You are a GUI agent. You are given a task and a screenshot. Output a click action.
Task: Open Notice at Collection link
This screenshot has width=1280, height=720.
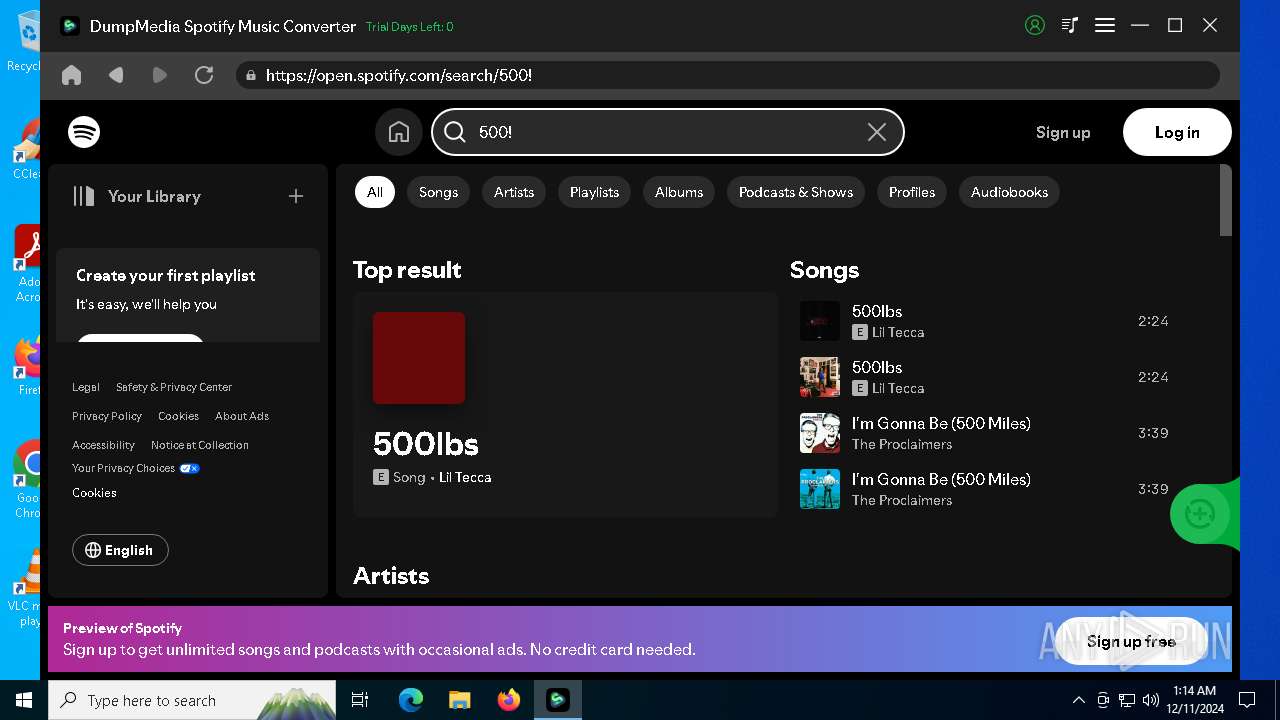pos(200,445)
